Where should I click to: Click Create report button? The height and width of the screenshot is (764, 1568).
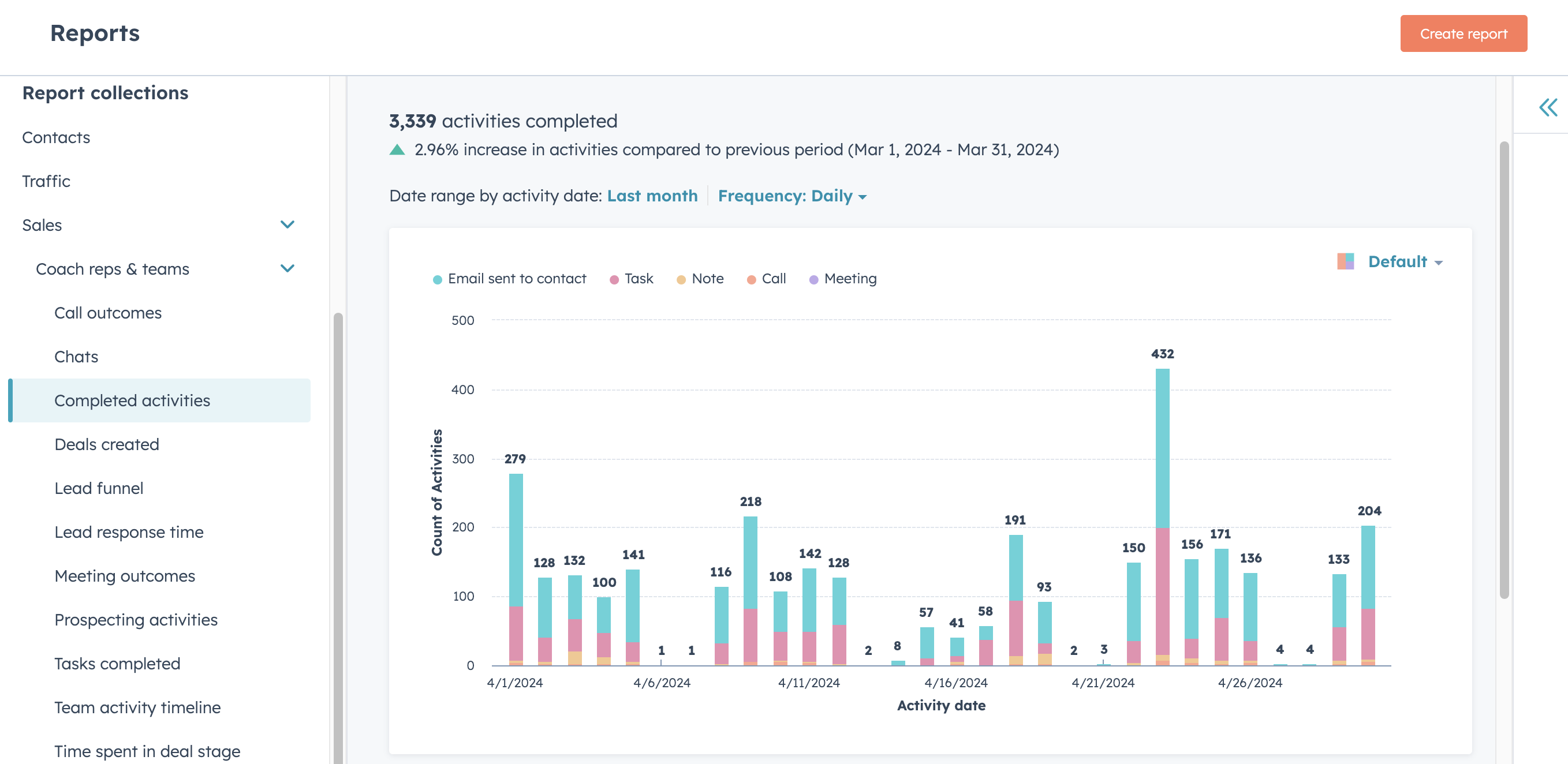point(1463,33)
